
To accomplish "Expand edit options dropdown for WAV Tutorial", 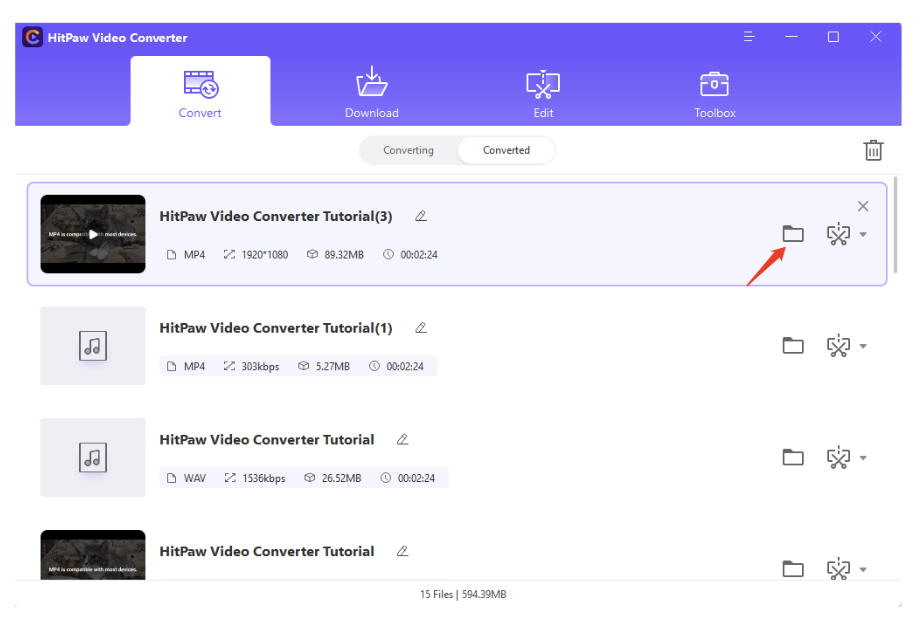I will point(863,458).
